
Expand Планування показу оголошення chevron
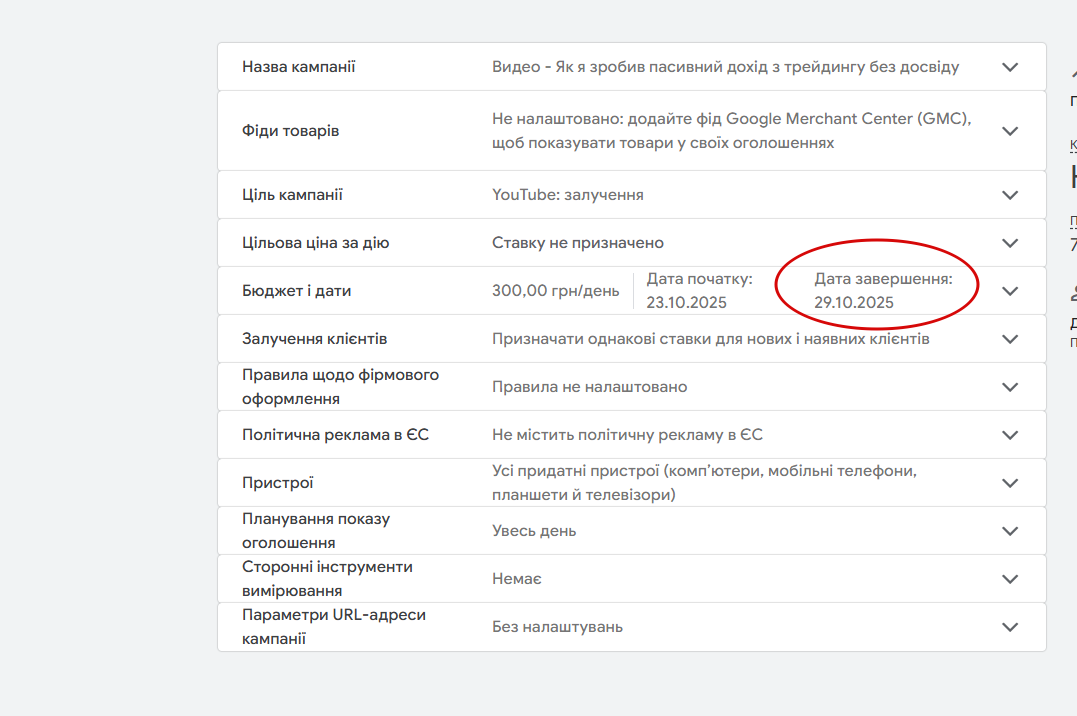[x=1010, y=531]
